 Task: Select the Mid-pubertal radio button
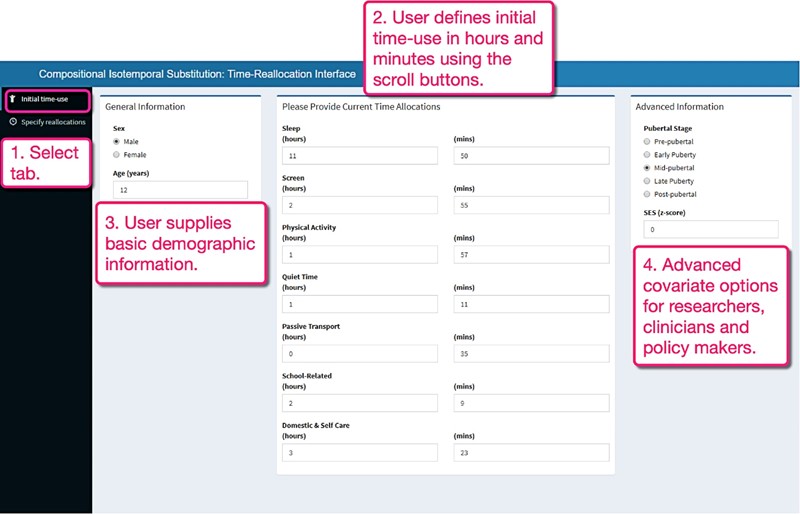[x=648, y=168]
